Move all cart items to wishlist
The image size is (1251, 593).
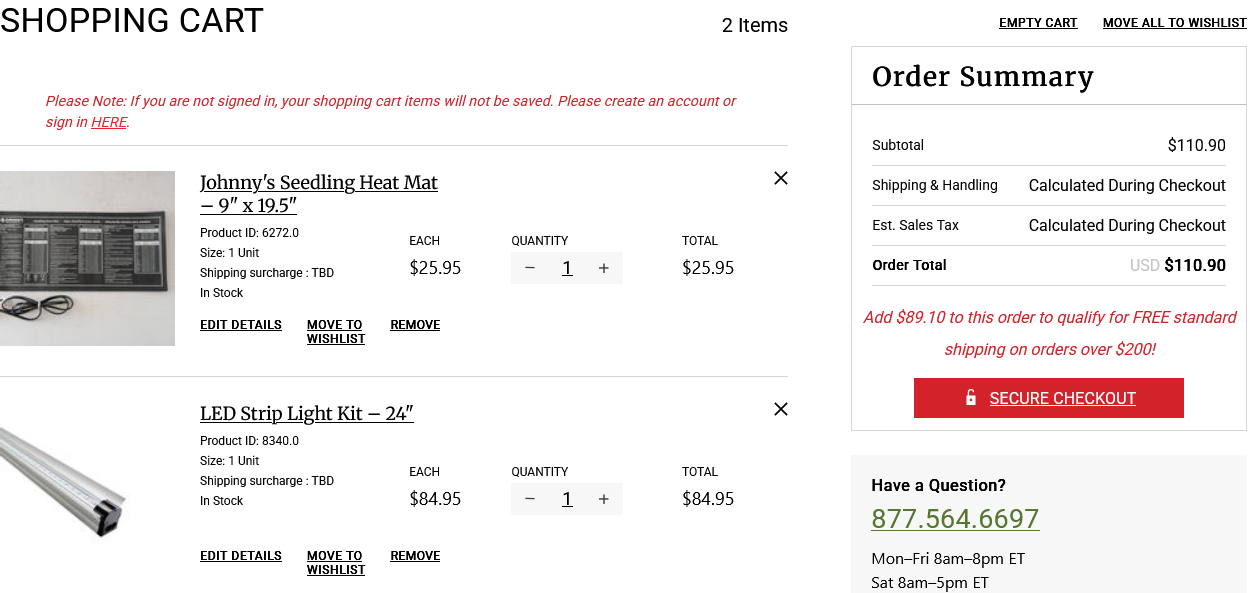click(1174, 23)
